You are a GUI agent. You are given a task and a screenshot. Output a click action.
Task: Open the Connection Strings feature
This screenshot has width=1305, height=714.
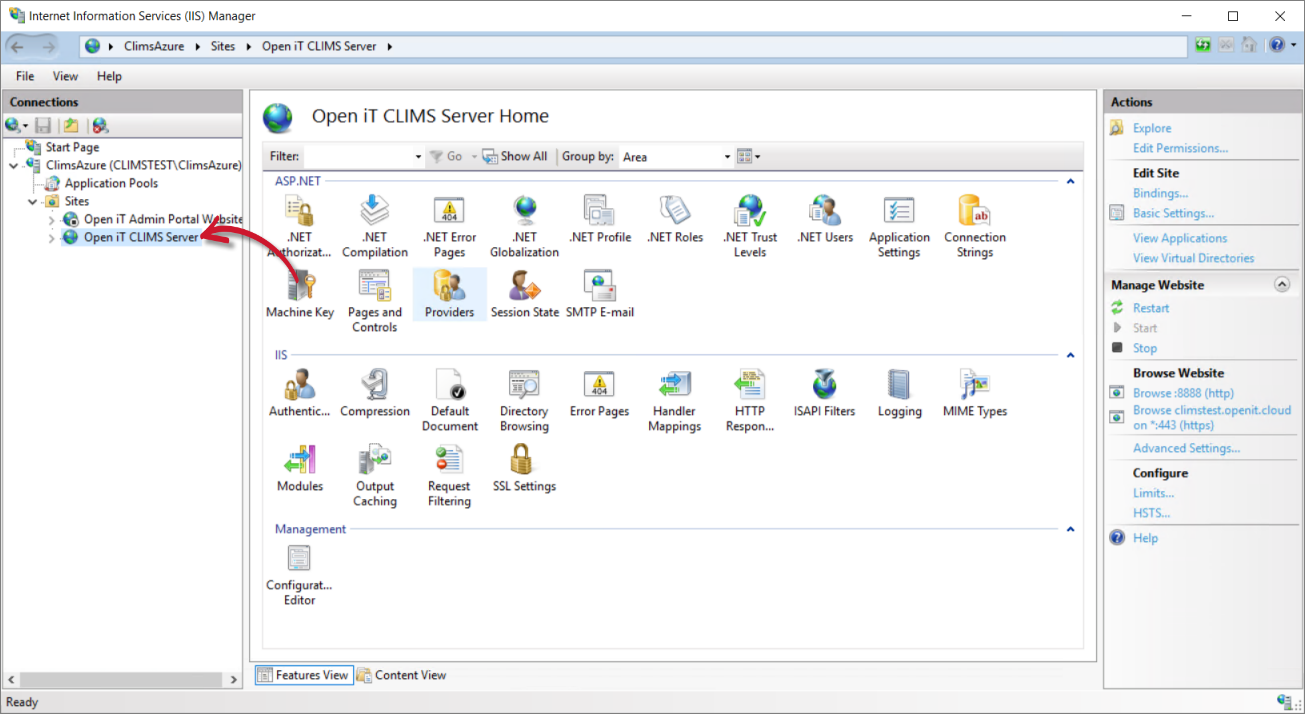(973, 218)
